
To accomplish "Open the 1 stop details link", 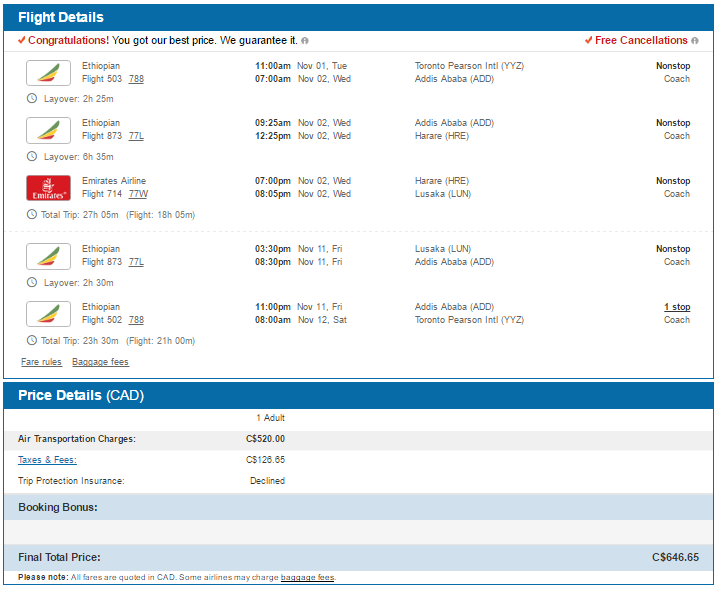I will tap(677, 307).
